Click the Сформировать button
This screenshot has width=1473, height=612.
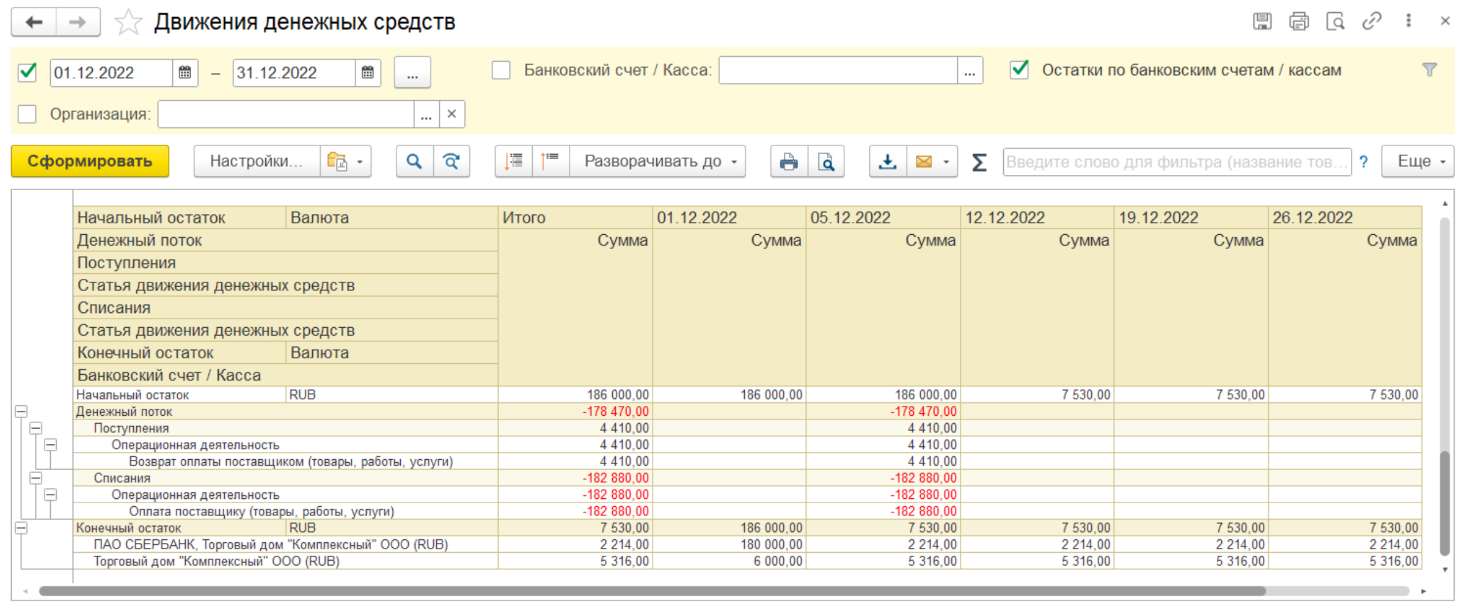[90, 162]
